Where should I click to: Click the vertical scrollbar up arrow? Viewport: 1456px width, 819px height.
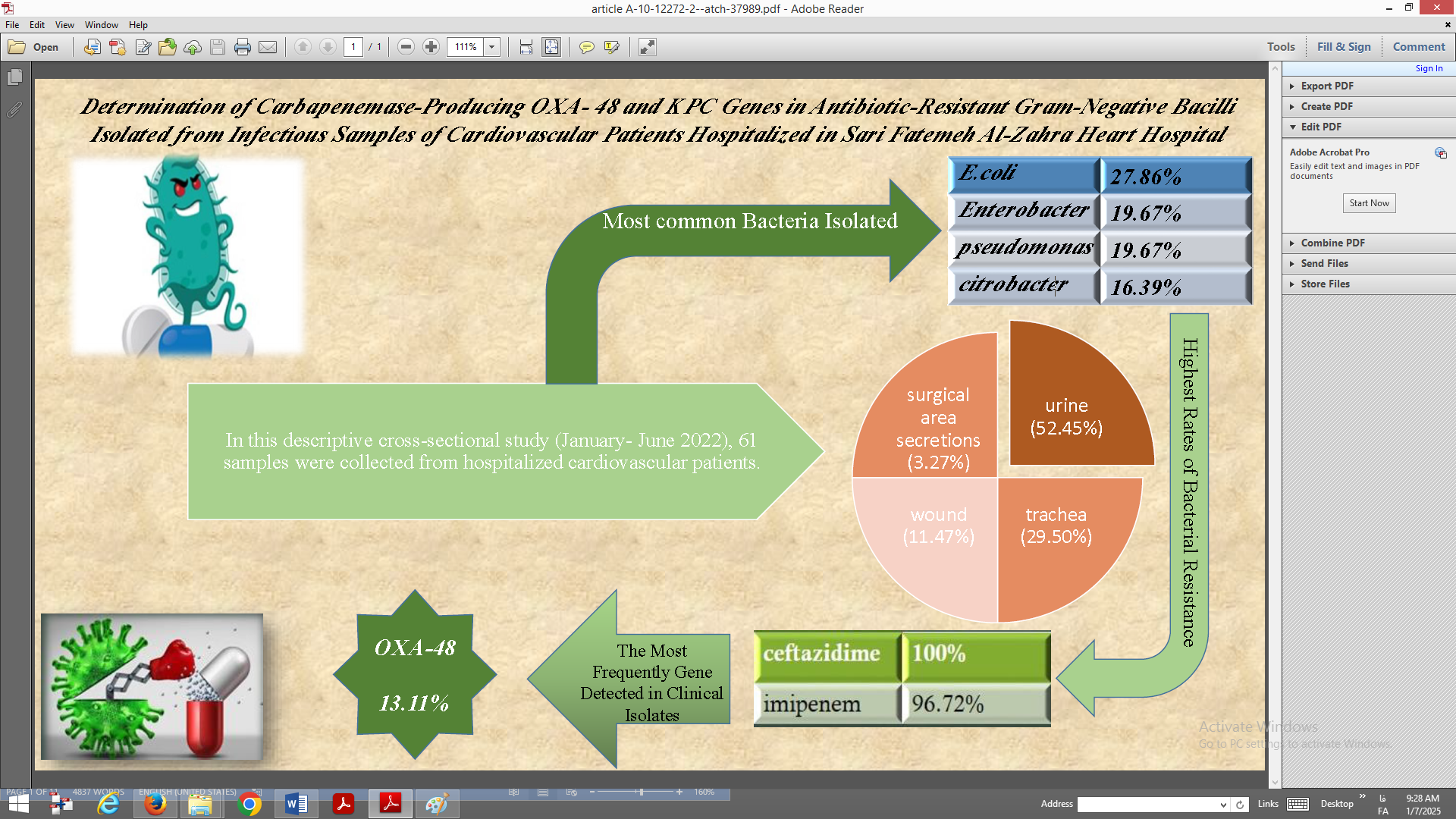point(1275,68)
